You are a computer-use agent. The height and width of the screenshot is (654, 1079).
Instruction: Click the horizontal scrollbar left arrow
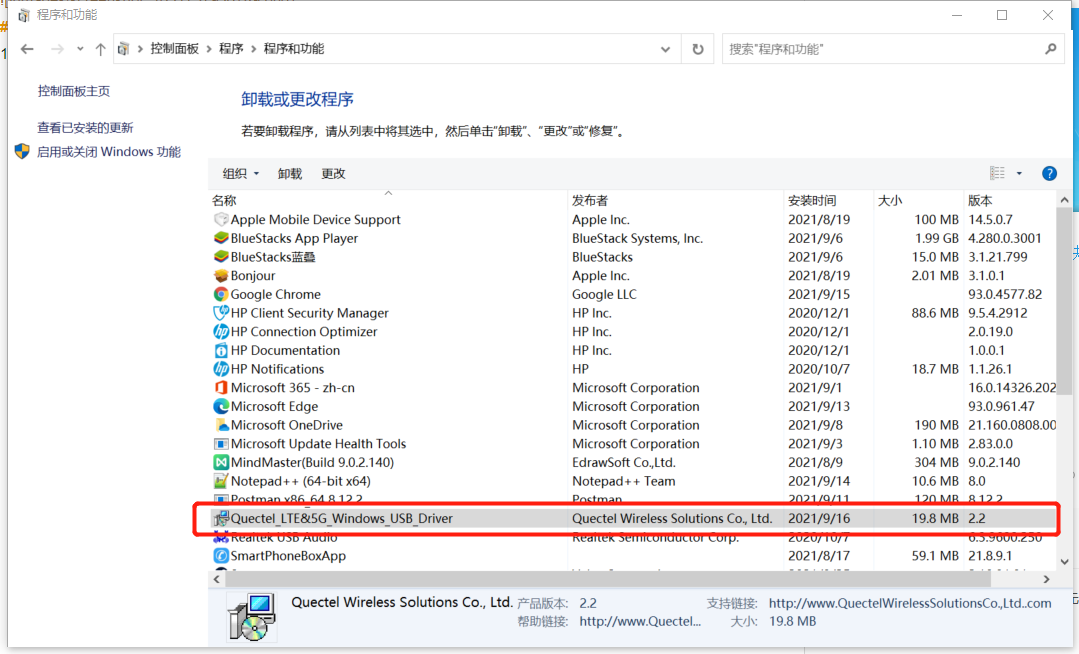(217, 579)
